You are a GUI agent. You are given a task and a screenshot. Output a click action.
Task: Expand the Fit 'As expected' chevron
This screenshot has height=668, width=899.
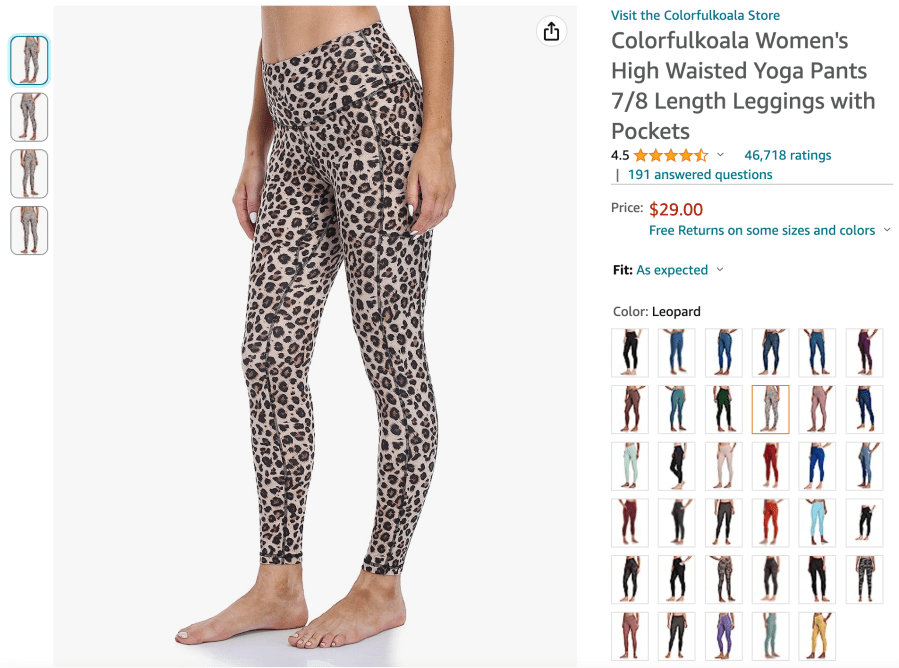[x=720, y=270]
